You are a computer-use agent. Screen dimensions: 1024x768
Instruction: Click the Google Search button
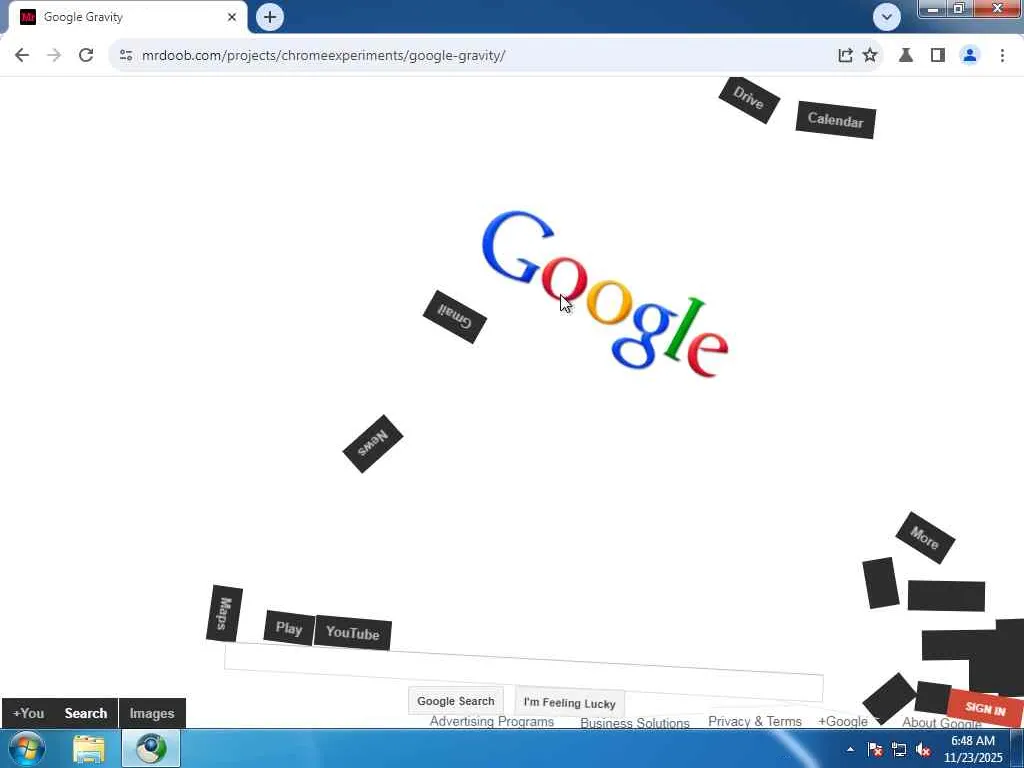click(456, 701)
